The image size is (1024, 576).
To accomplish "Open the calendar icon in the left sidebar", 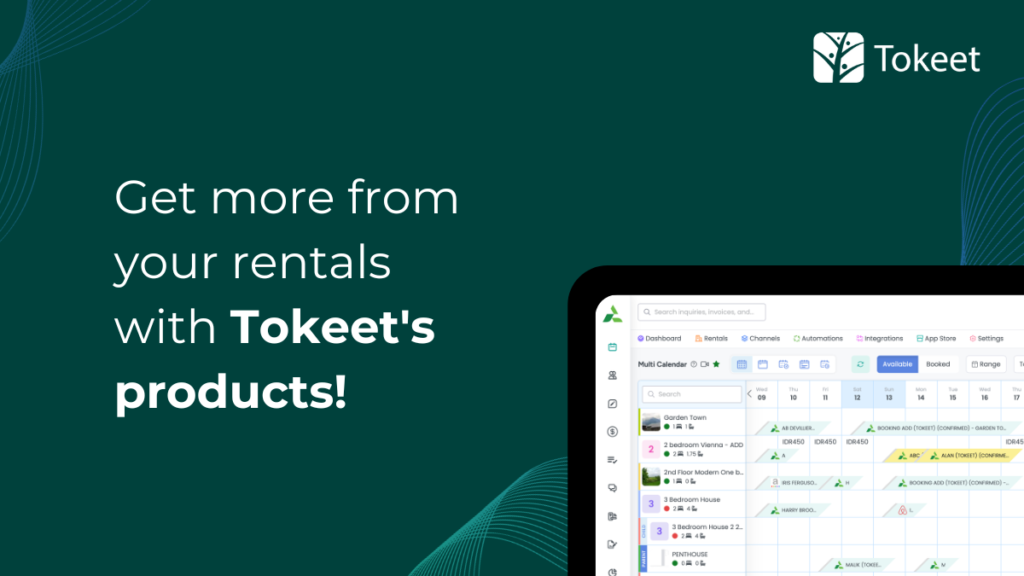I will [612, 347].
